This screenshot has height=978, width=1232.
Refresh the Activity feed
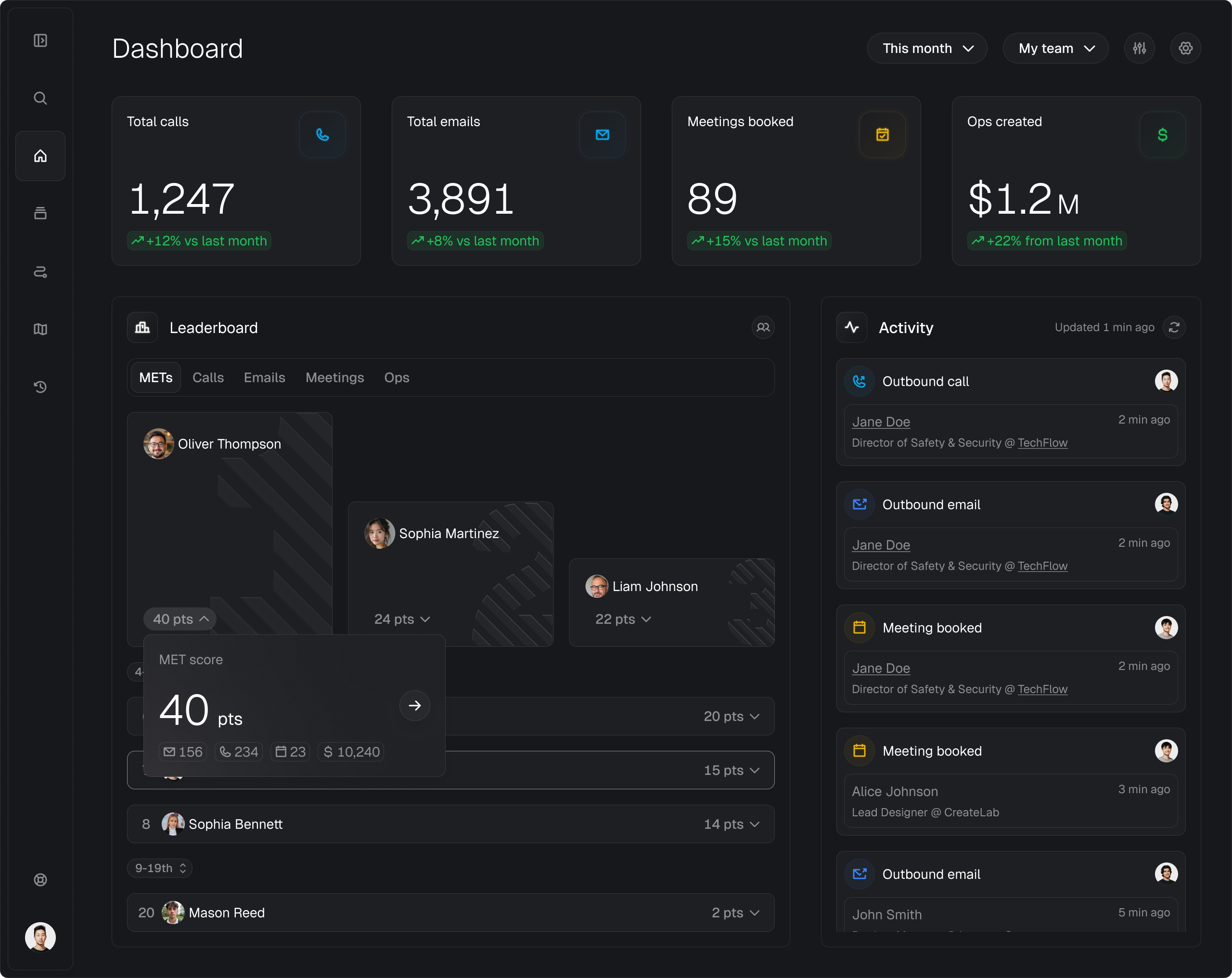[x=1174, y=328]
